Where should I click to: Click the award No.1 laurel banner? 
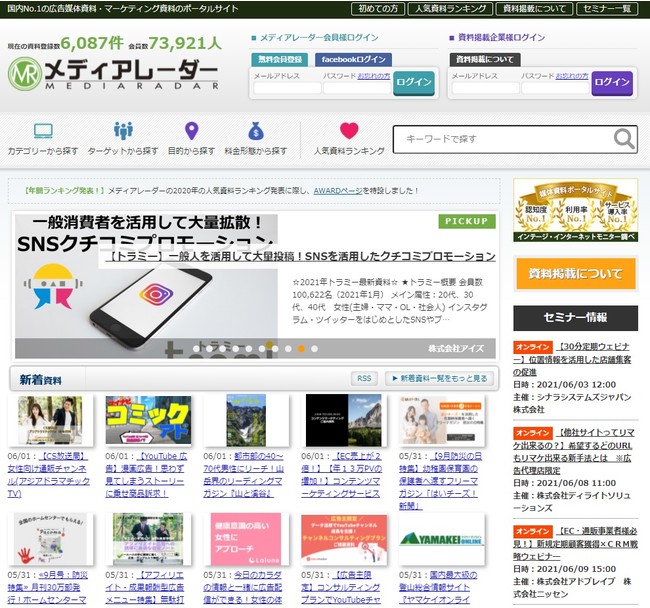pos(575,210)
